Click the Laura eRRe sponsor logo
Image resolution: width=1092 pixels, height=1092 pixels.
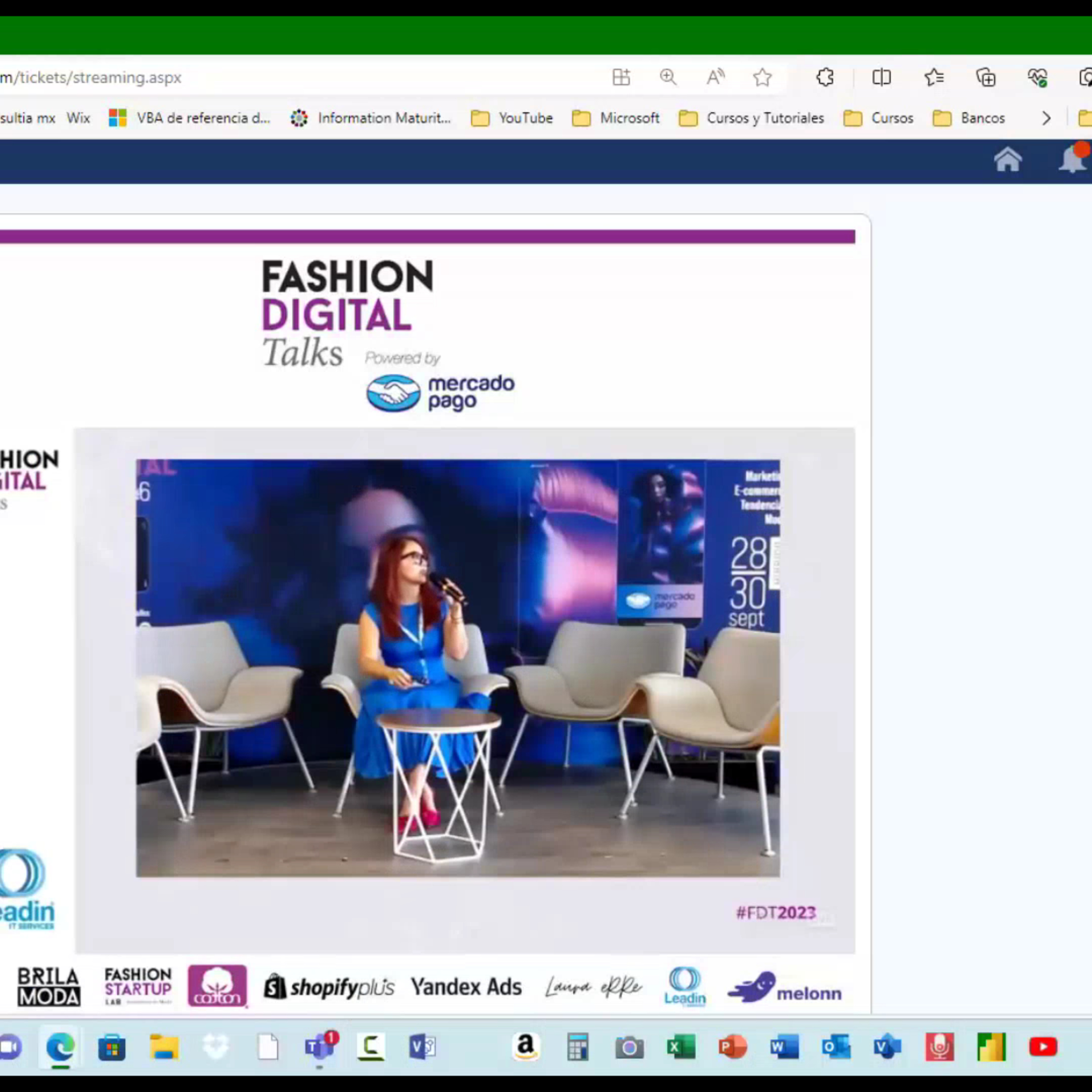click(x=593, y=987)
